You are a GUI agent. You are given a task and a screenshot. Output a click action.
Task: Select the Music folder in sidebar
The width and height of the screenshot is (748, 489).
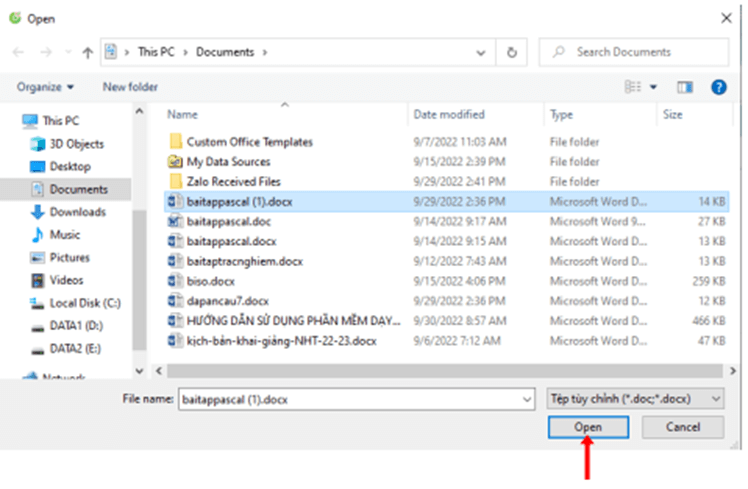click(x=65, y=235)
